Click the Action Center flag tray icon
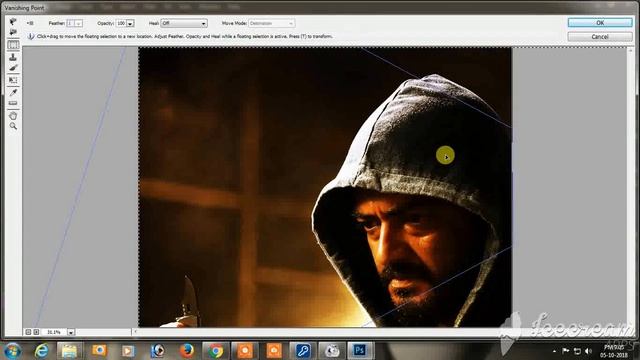The image size is (640, 360). click(x=566, y=351)
